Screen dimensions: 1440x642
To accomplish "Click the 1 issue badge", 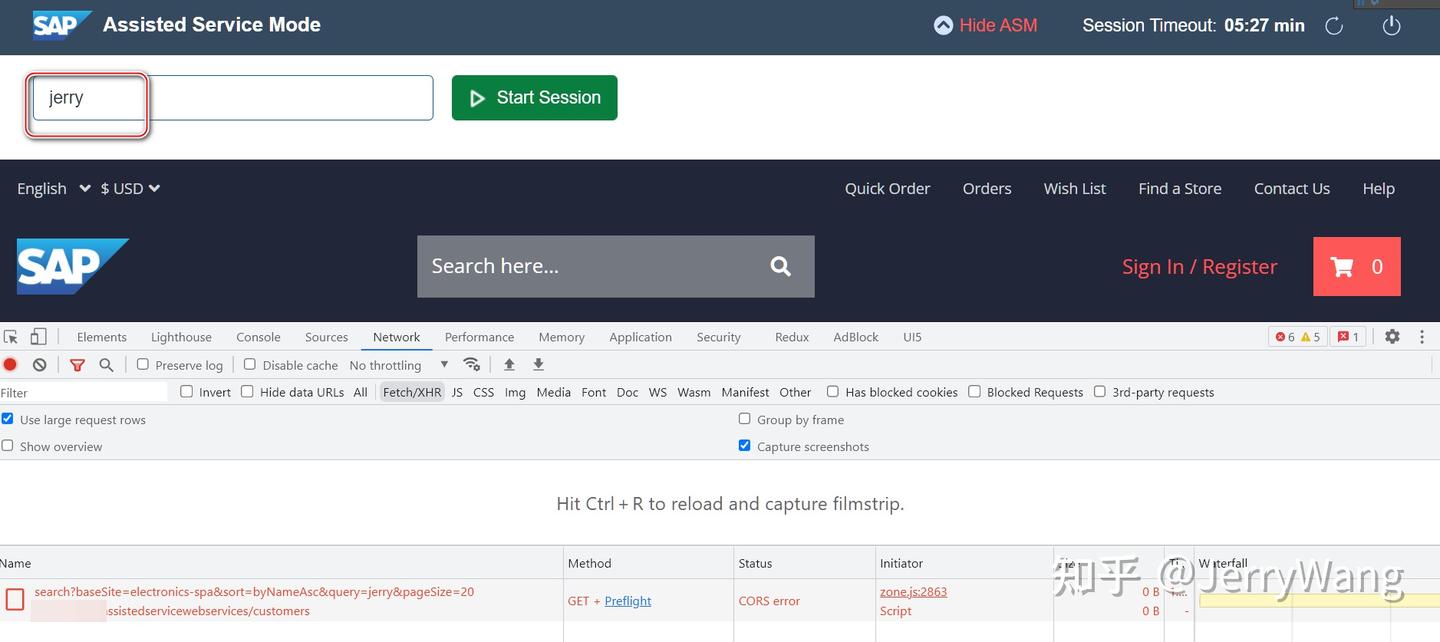I will [x=1348, y=337].
